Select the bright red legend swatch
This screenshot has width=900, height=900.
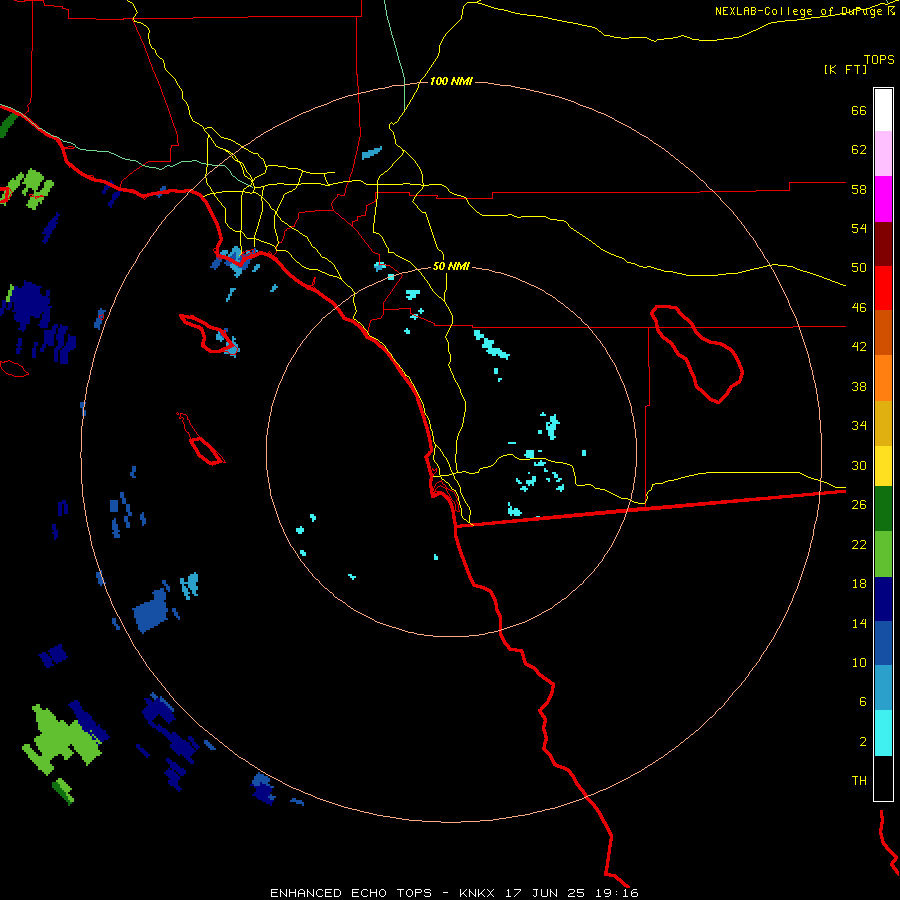click(883, 289)
